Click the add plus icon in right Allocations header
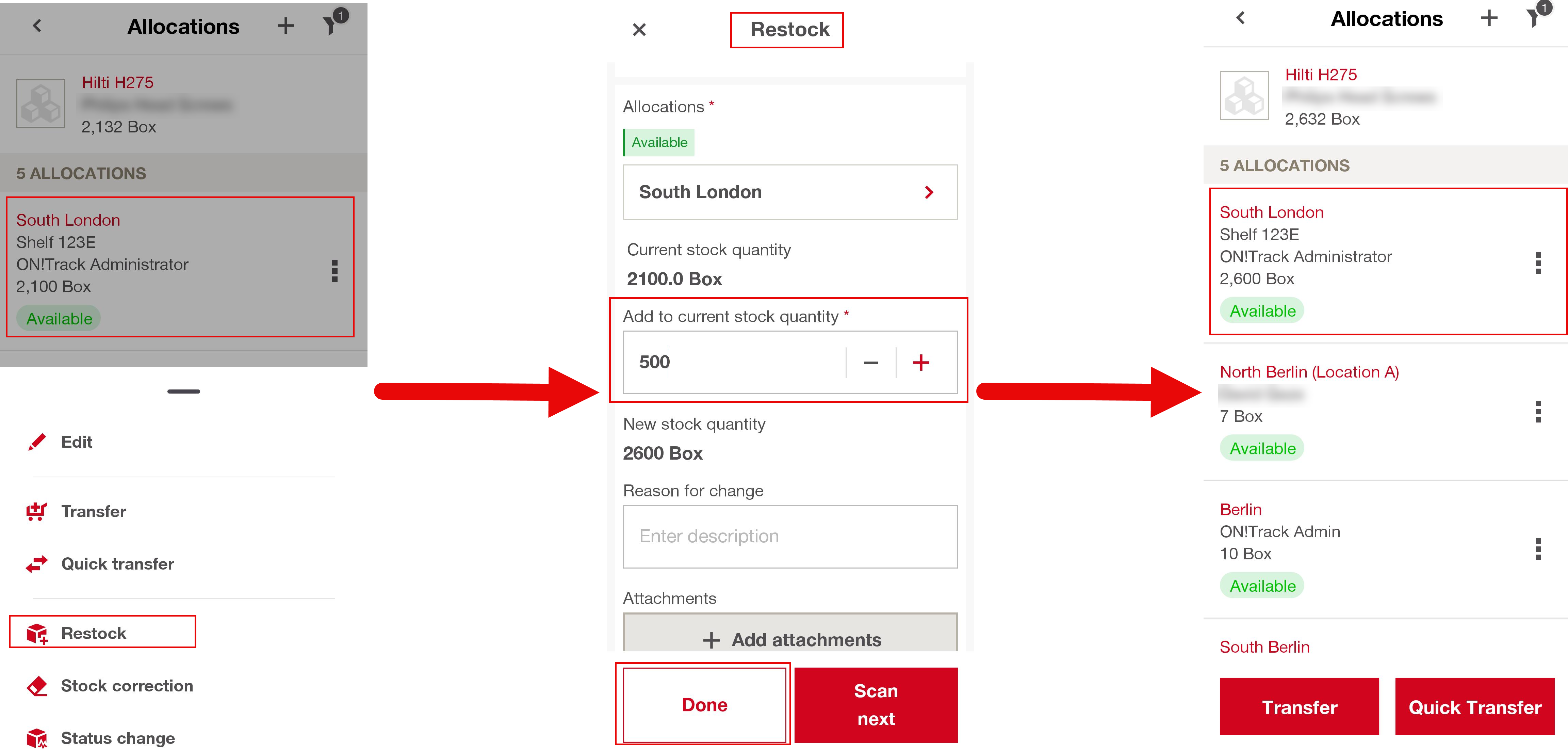This screenshot has height=750, width=1568. (x=1489, y=18)
